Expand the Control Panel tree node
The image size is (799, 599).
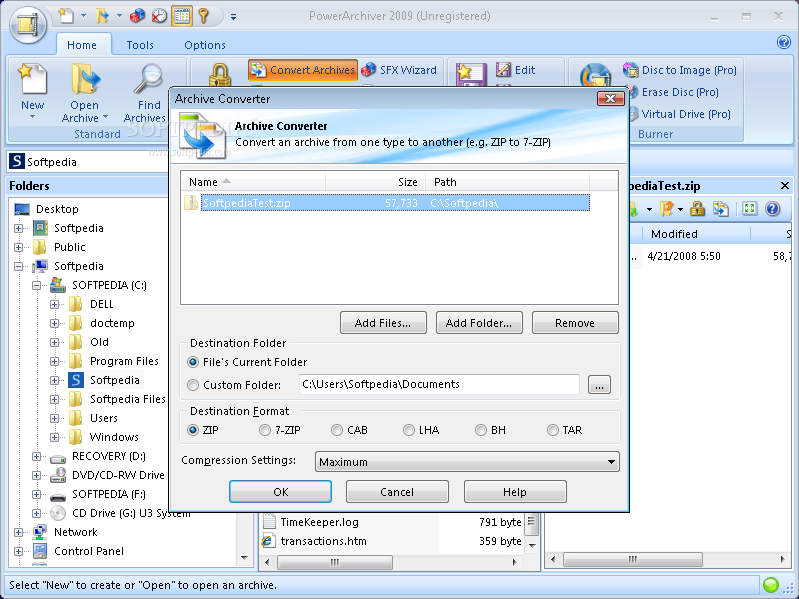(18, 552)
